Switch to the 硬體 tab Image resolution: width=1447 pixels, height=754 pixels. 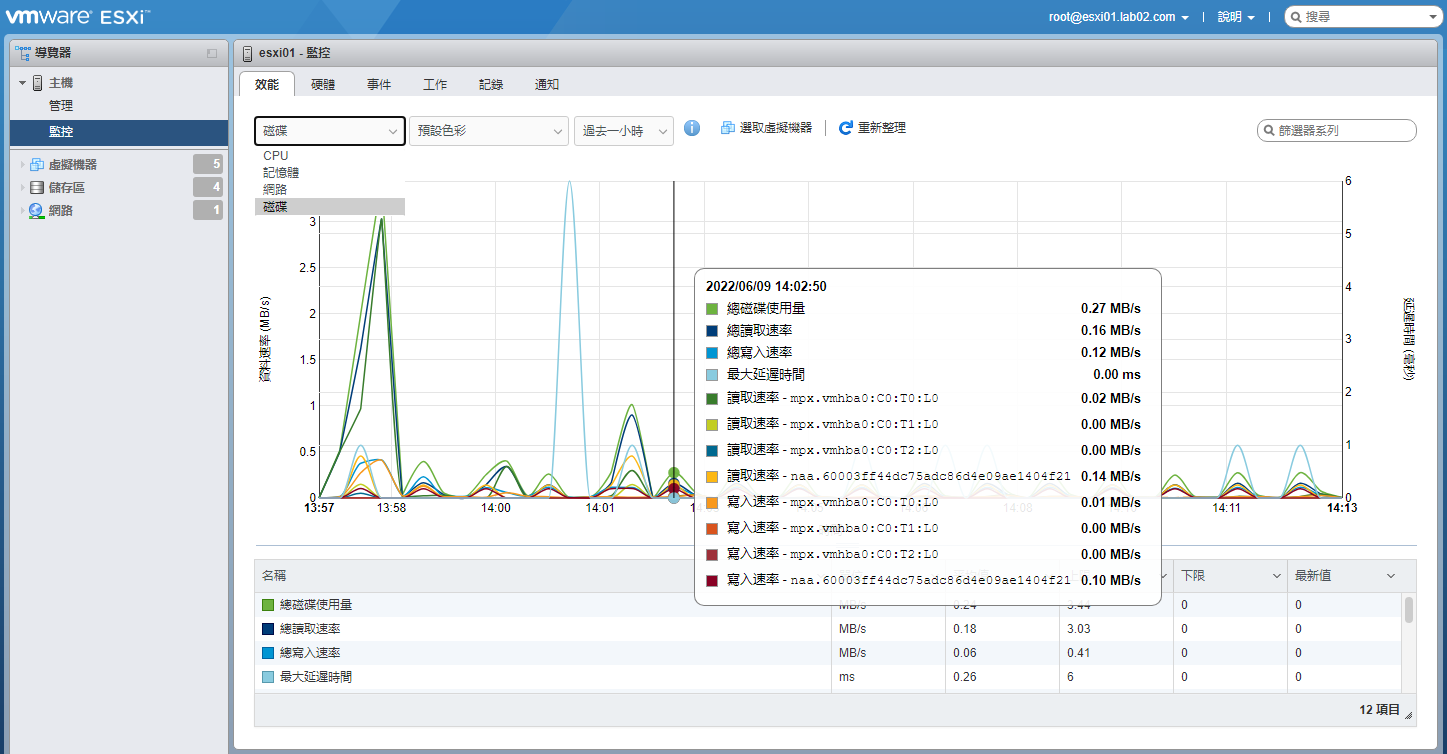(x=323, y=85)
